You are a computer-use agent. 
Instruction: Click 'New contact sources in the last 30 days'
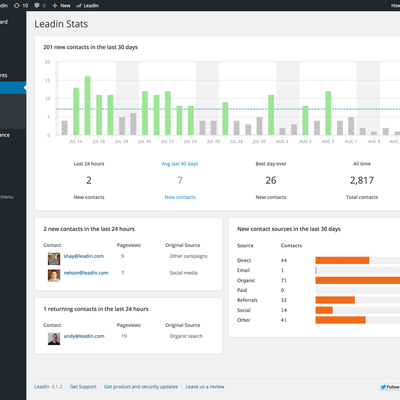pyautogui.click(x=289, y=229)
